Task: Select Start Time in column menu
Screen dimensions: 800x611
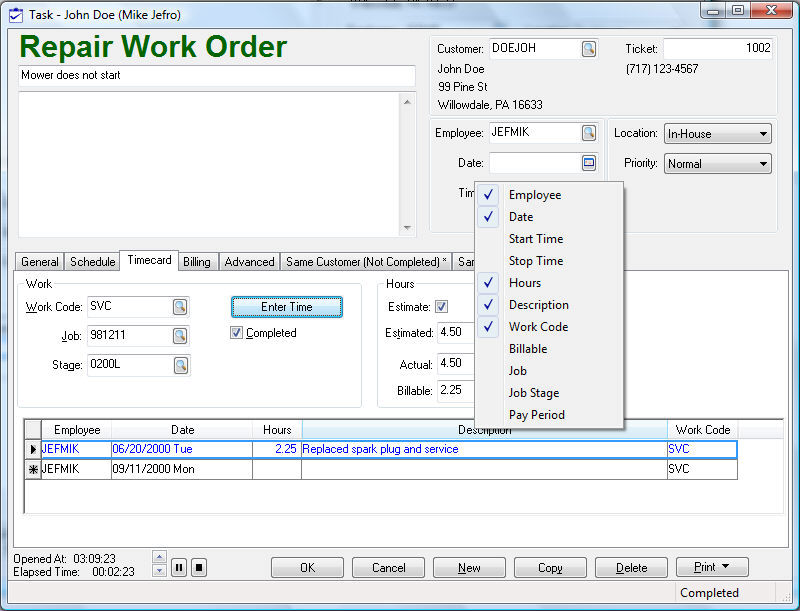Action: coord(535,239)
